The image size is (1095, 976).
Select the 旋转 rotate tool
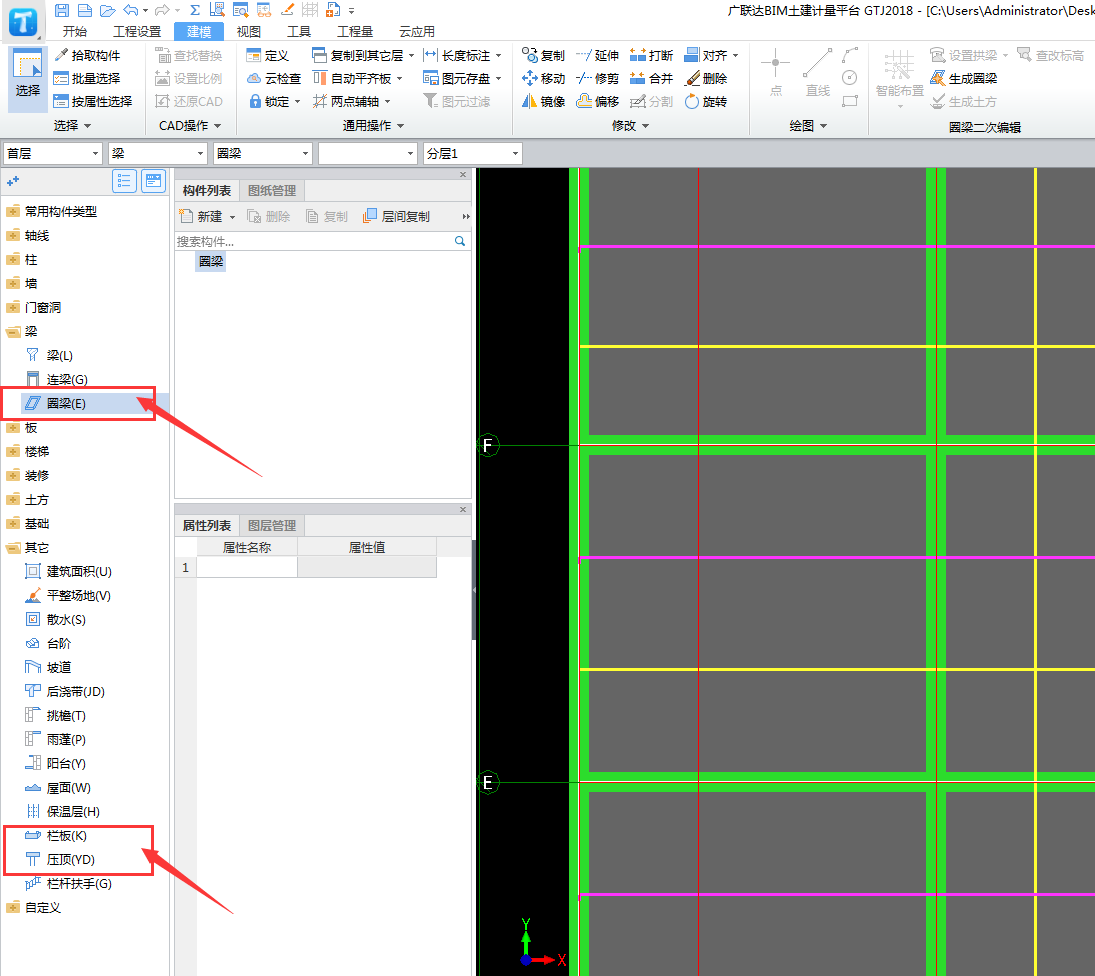tap(706, 101)
